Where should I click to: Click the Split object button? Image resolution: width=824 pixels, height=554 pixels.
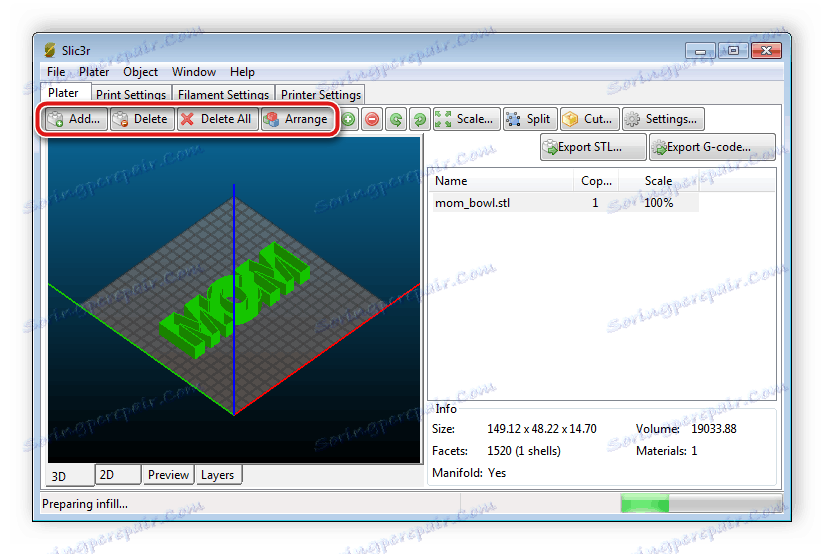point(530,119)
